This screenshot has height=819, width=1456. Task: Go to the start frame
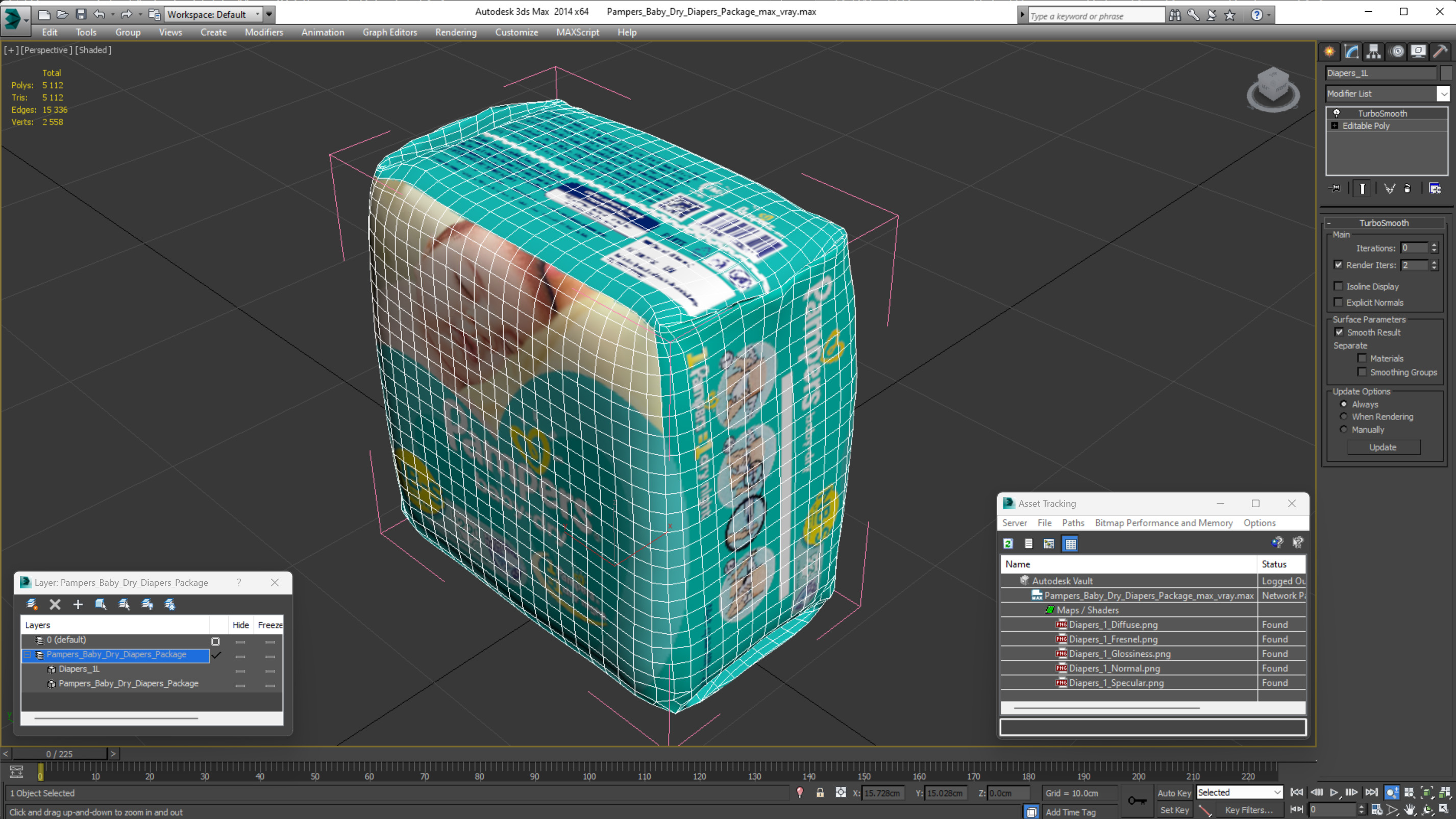[1297, 792]
